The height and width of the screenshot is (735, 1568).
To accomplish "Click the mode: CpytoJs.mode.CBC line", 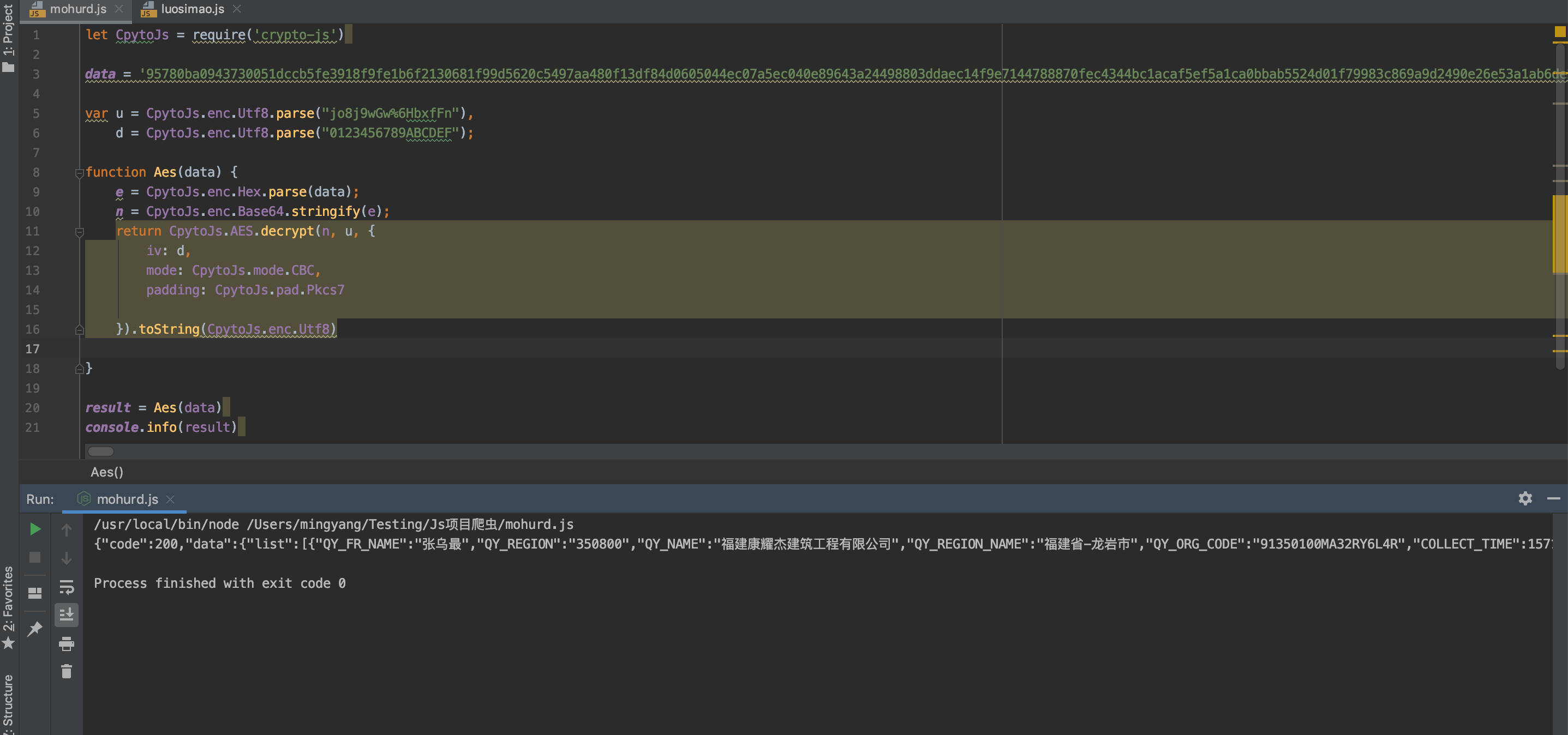I will 233,270.
